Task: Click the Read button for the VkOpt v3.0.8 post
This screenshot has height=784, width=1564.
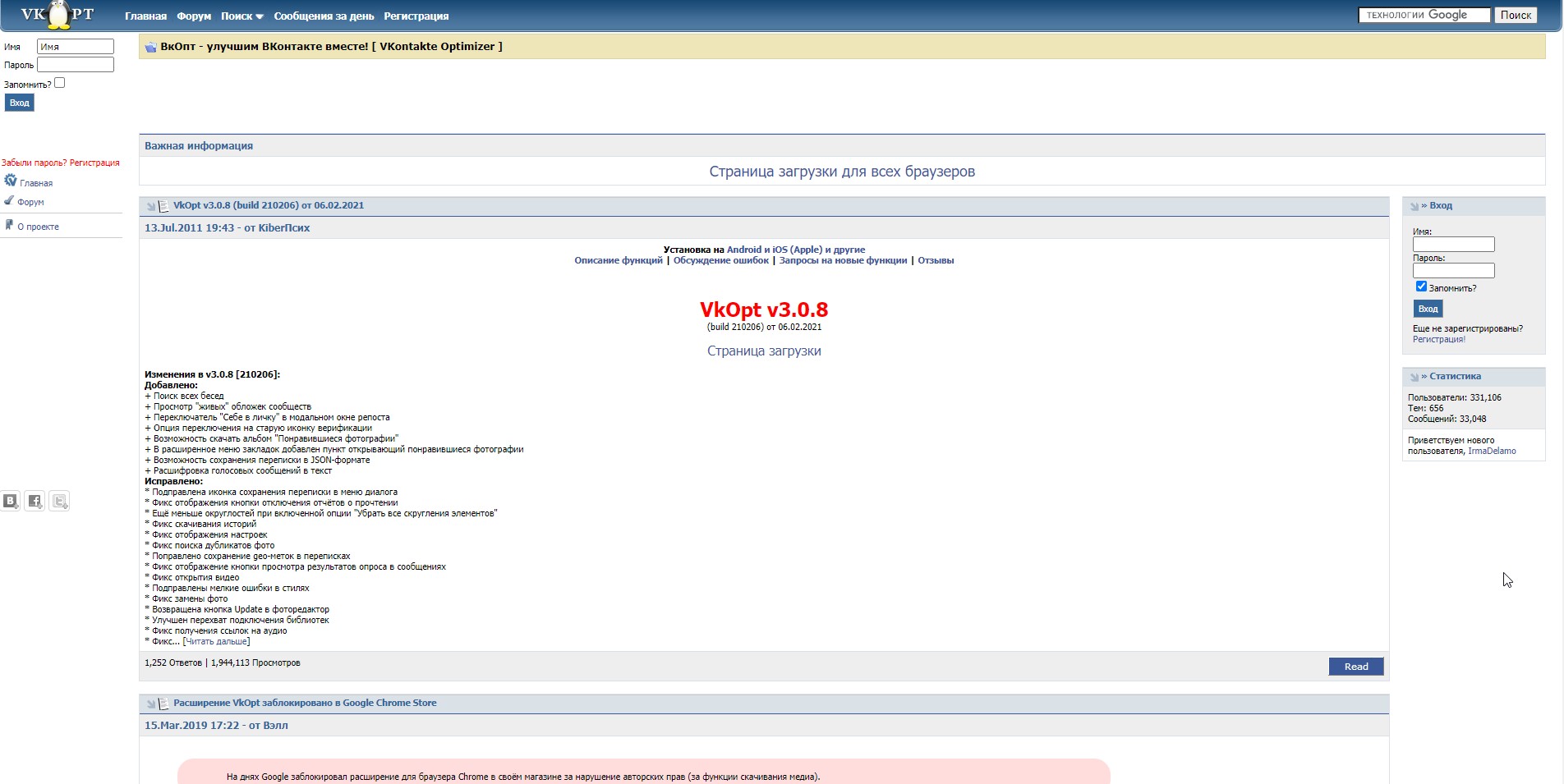Action: click(1356, 667)
